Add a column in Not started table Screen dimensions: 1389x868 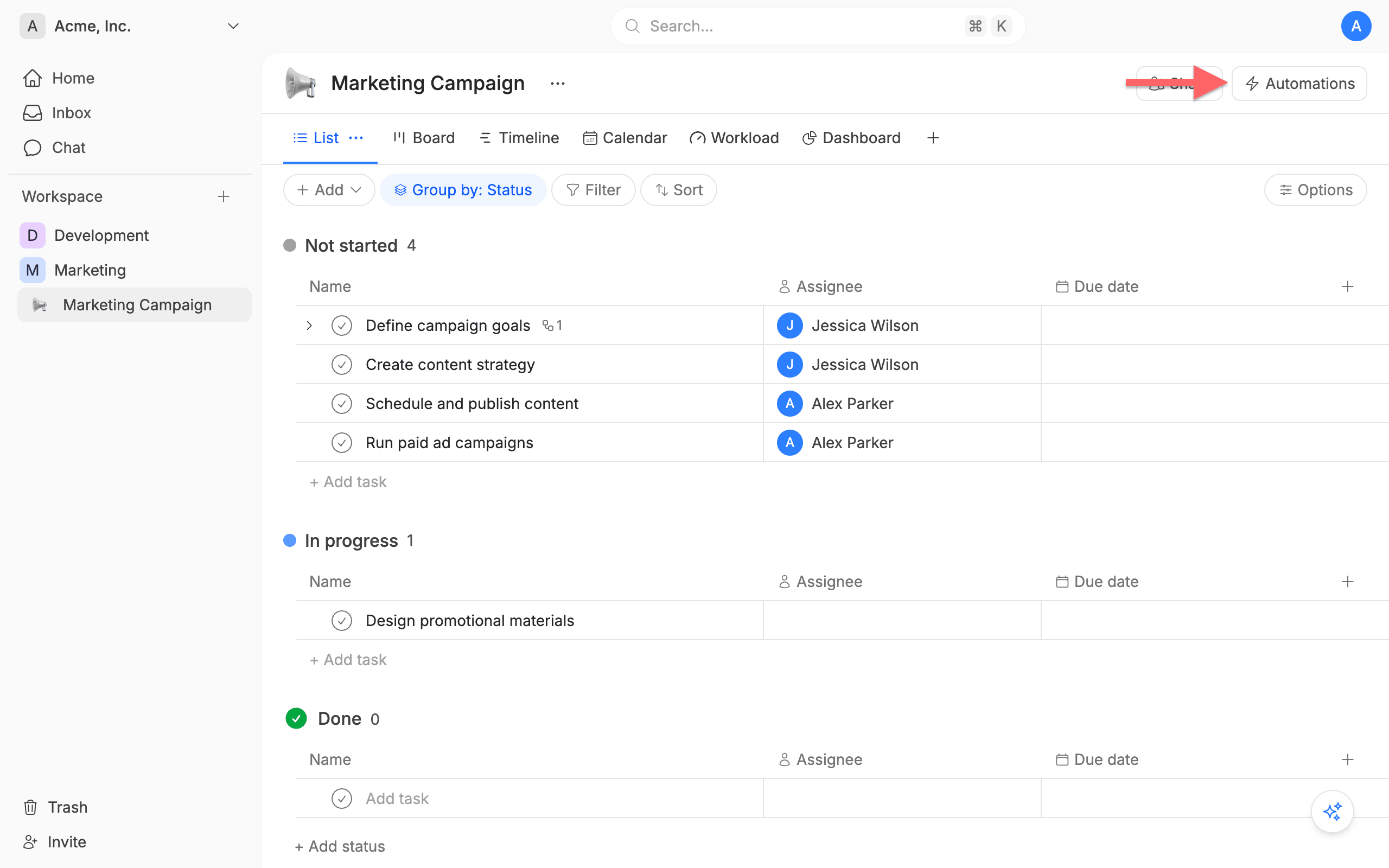click(1348, 286)
